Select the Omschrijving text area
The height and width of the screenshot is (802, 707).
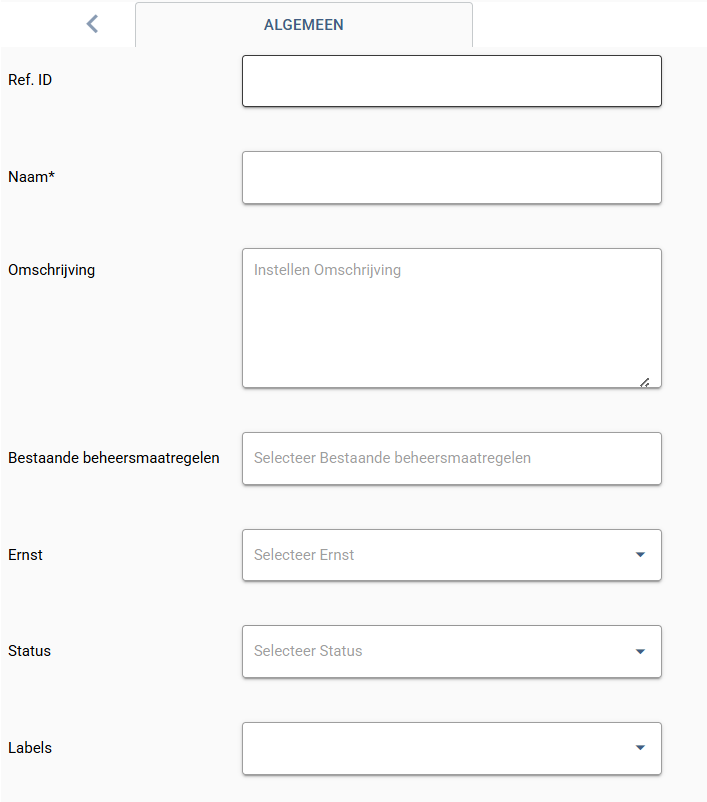click(452, 318)
